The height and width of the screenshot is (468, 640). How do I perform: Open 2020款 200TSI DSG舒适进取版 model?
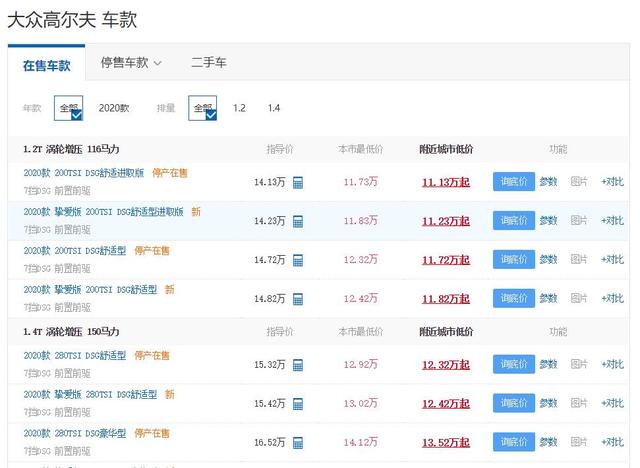[84, 173]
